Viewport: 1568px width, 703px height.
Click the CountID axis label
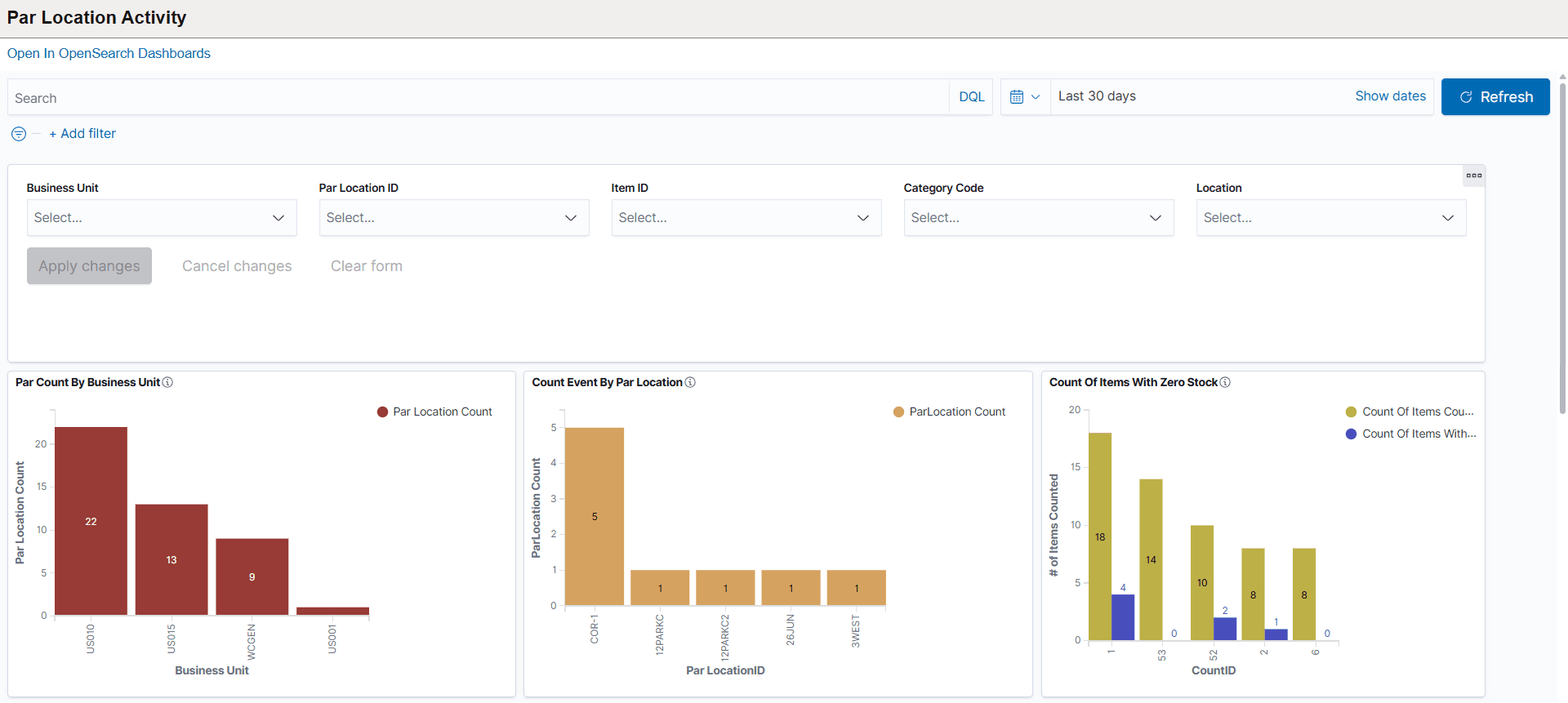click(1214, 670)
